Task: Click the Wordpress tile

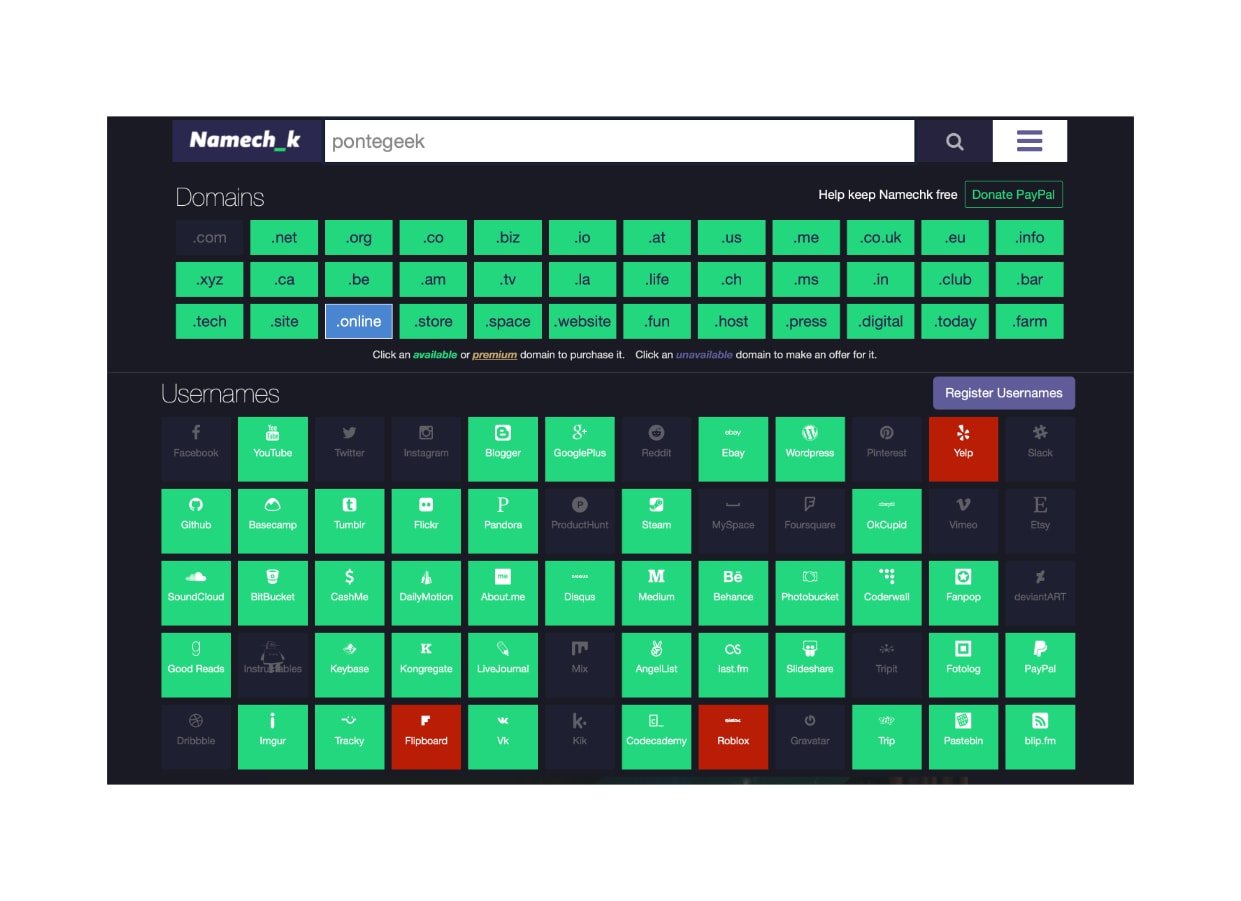Action: (810, 450)
